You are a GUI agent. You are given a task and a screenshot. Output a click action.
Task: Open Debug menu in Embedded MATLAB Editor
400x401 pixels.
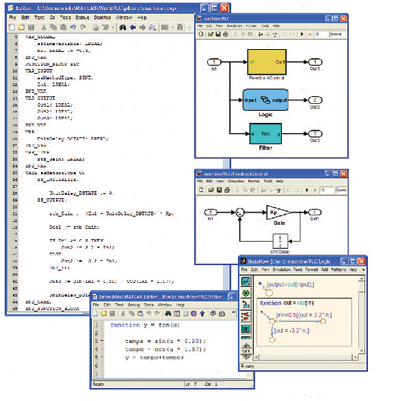[134, 305]
